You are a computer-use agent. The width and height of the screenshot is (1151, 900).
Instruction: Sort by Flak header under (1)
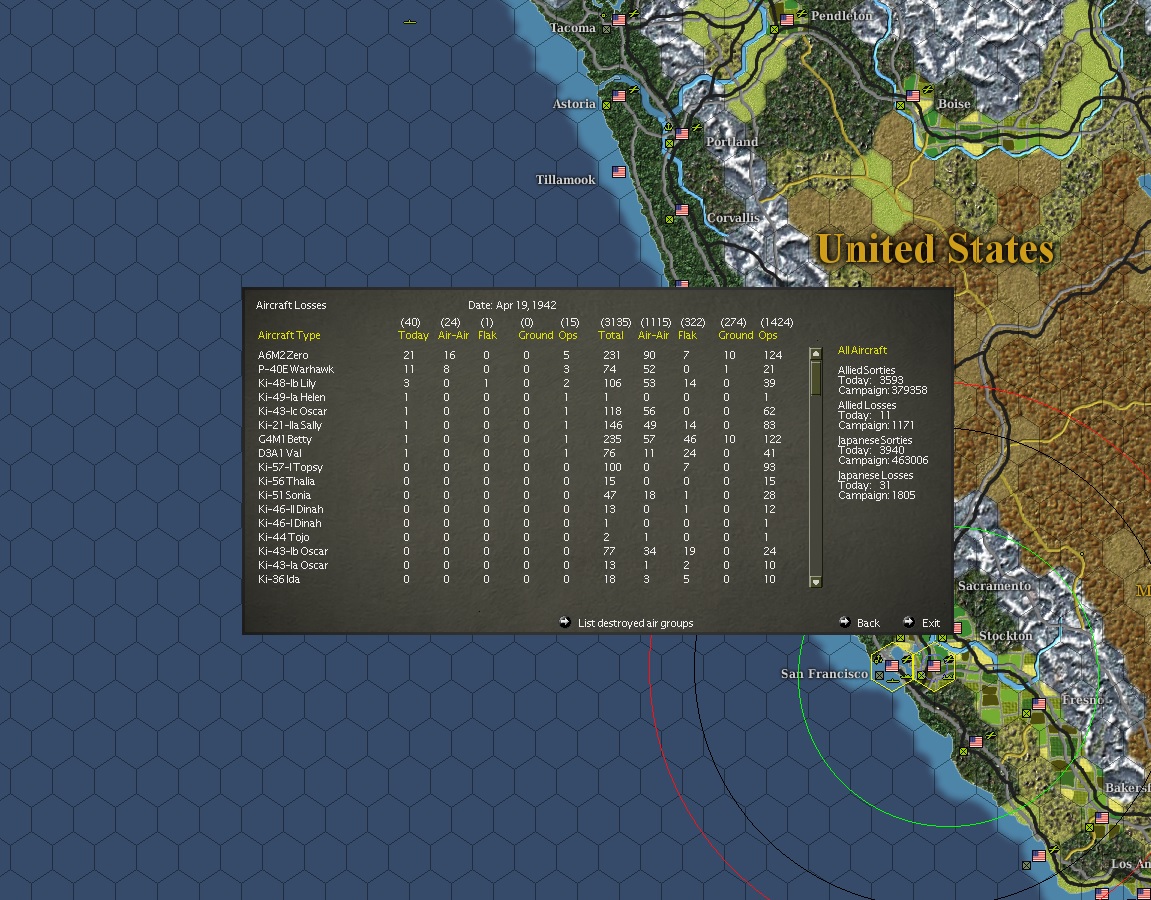[x=487, y=335]
